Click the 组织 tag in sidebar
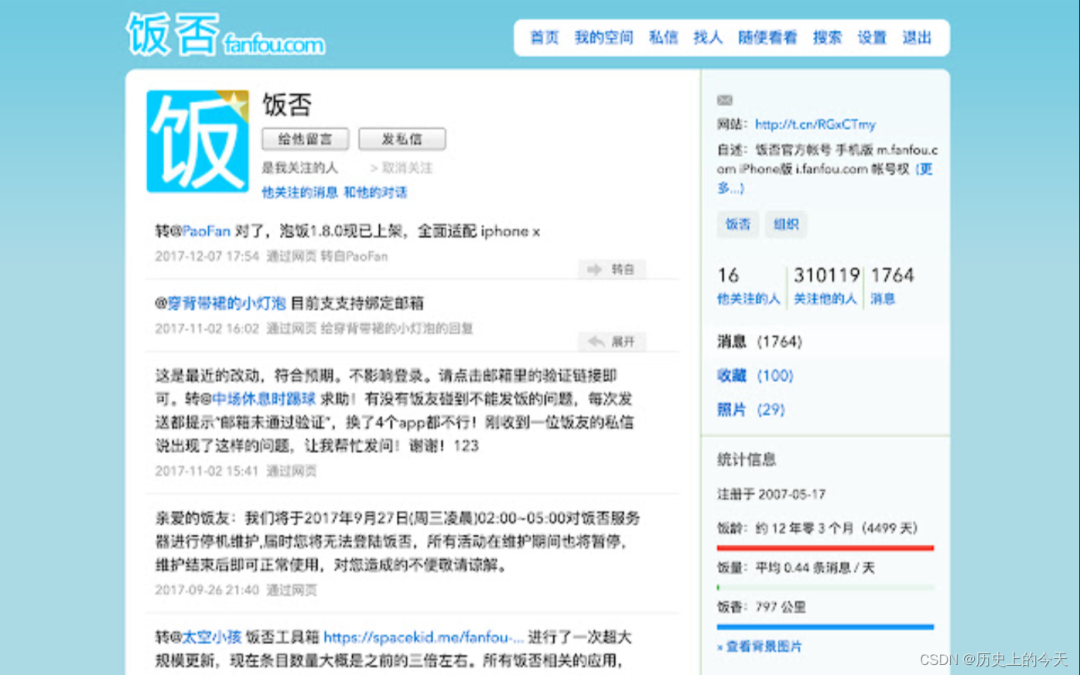This screenshot has height=675, width=1080. (786, 225)
